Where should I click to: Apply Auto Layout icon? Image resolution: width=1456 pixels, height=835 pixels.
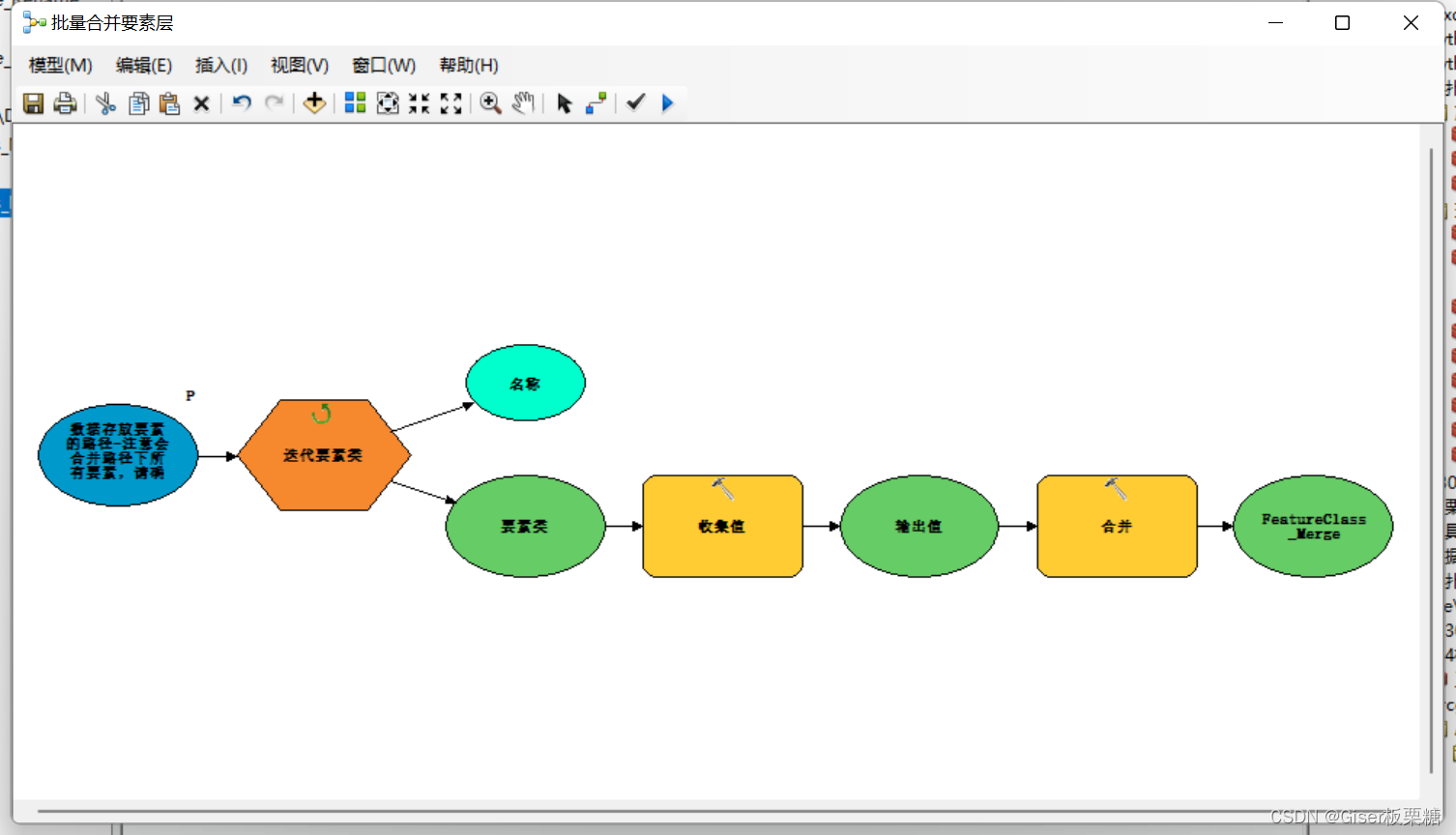(x=355, y=103)
